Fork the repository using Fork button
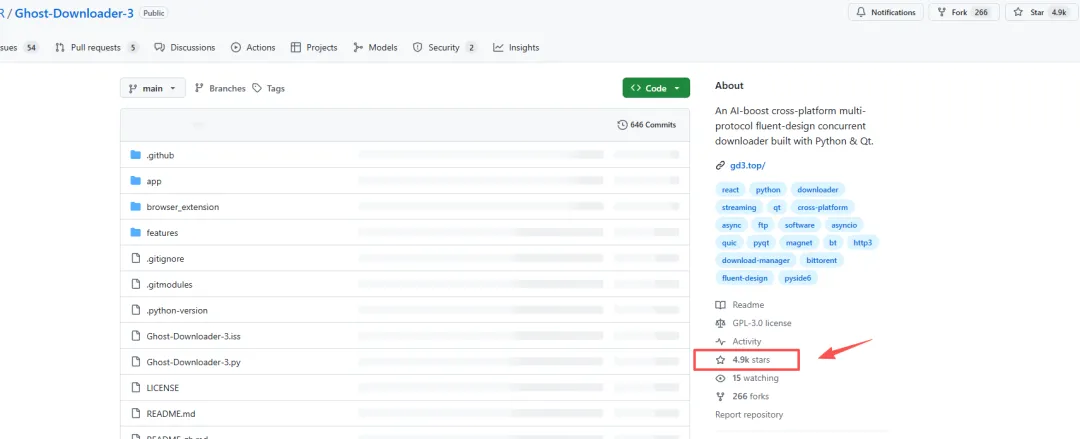 [964, 12]
